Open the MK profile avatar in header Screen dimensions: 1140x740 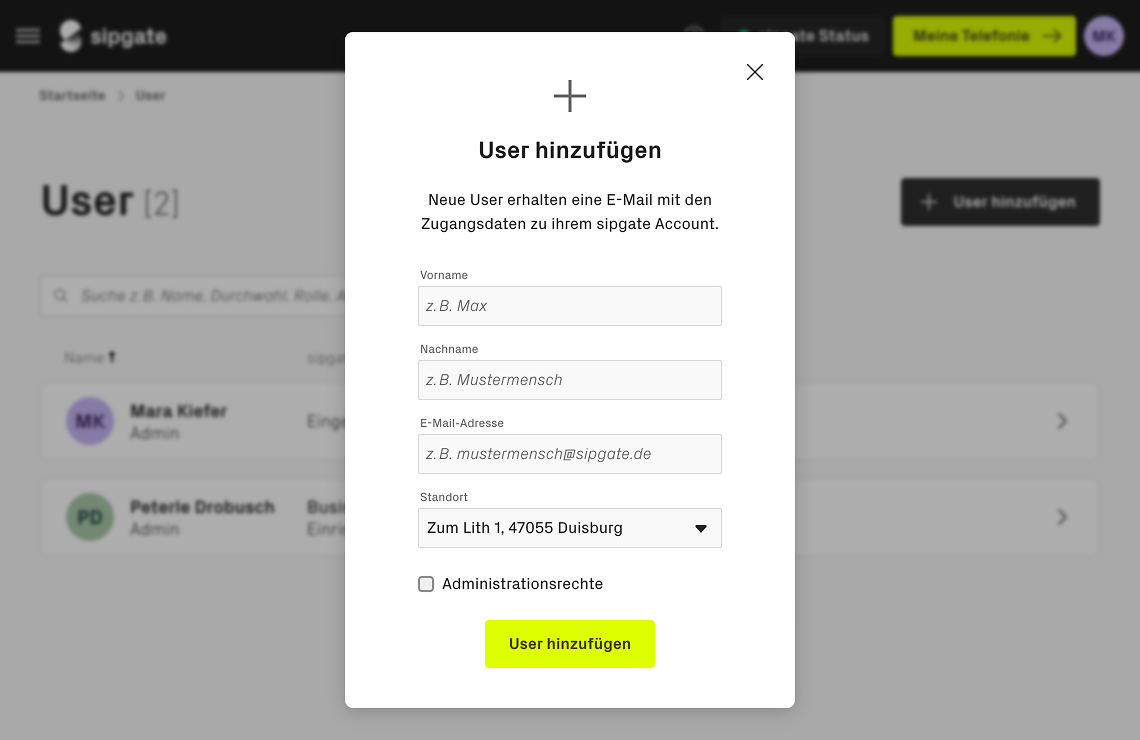1104,36
